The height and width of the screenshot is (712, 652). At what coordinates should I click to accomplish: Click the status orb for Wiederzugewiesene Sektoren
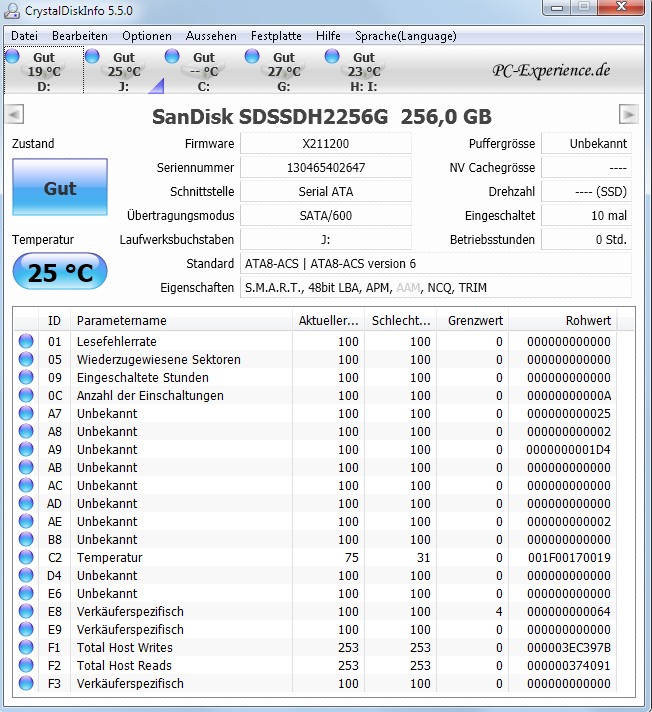pyautogui.click(x=26, y=359)
